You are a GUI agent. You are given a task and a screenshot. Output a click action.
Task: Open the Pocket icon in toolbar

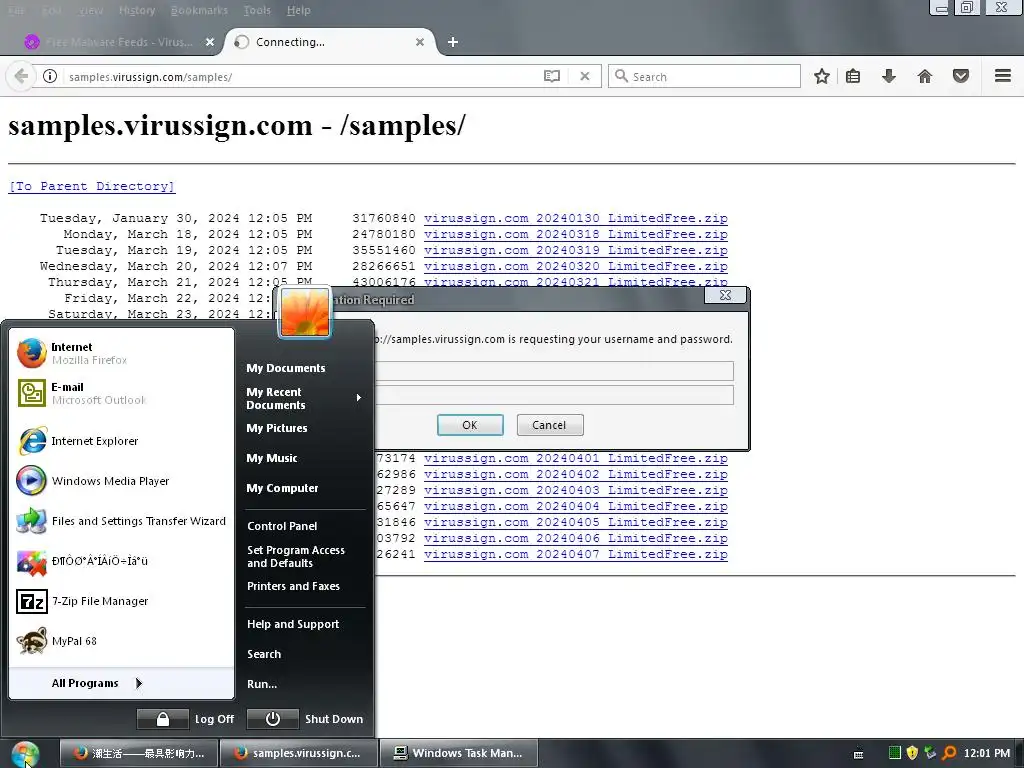[961, 76]
